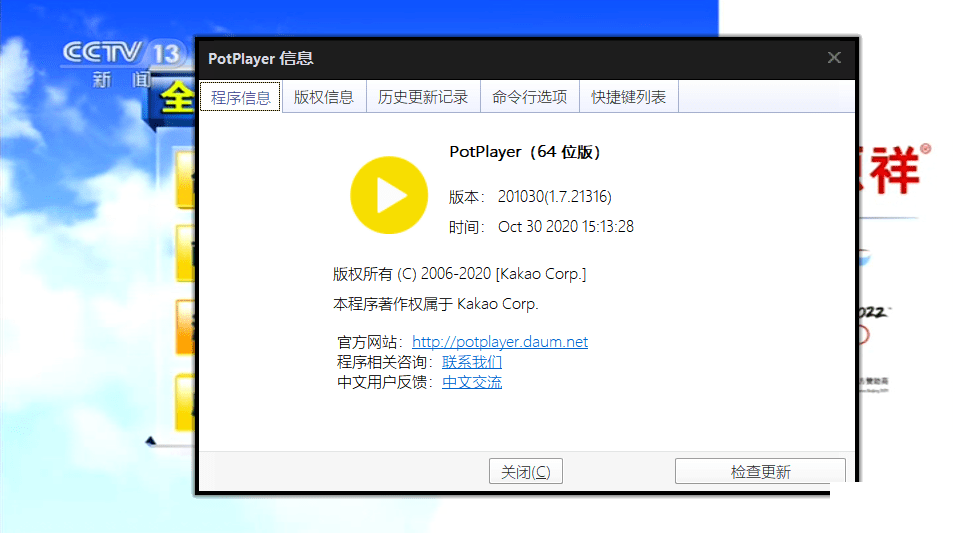Click the PotPlayer 信息 title bar text
Screen dimensions: 953x533
click(261, 58)
